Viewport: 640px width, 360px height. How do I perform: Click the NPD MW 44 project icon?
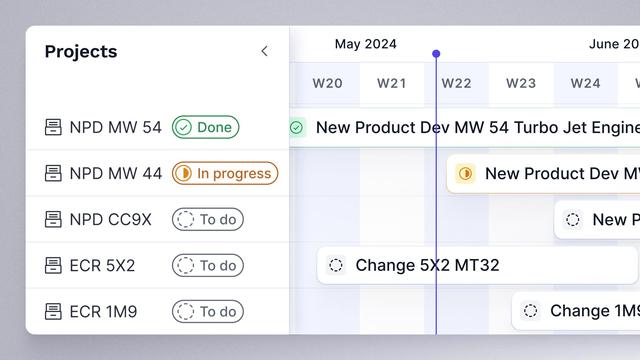(x=53, y=173)
